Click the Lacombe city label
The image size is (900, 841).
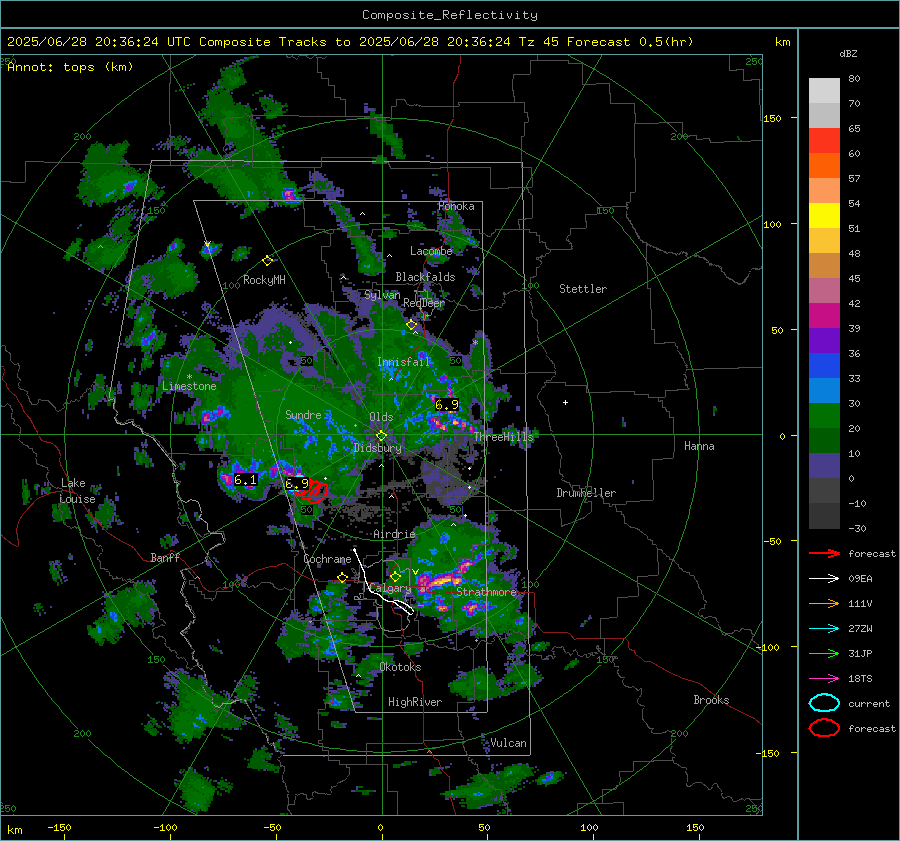[431, 251]
